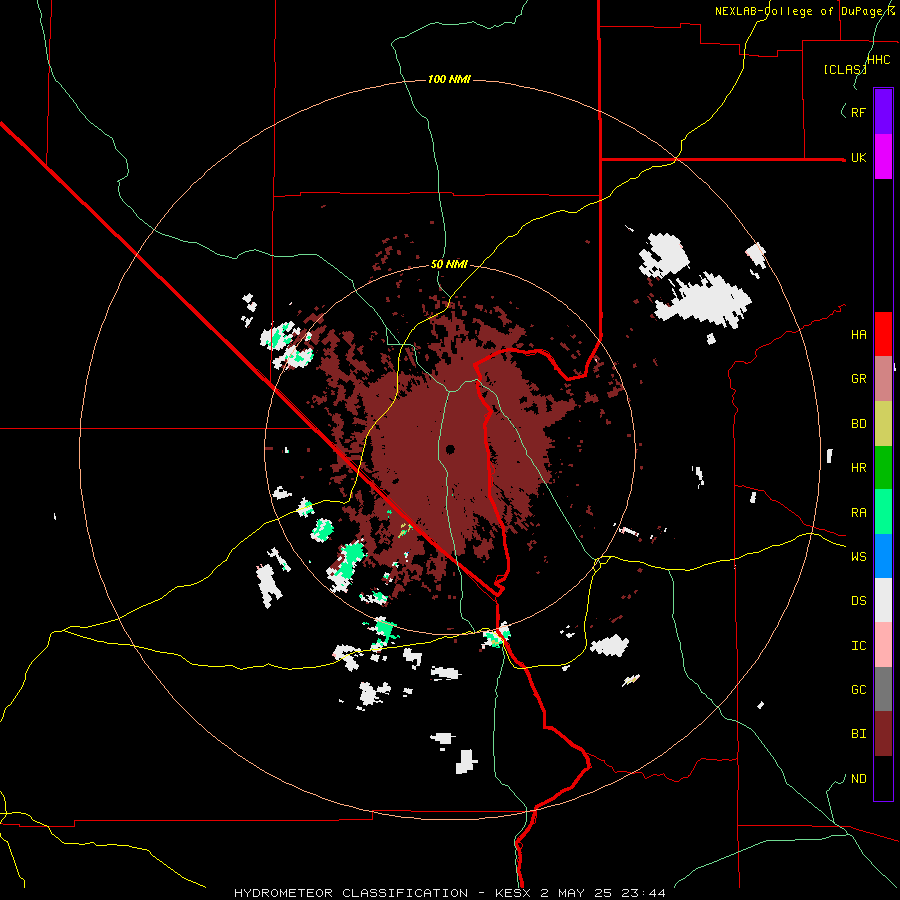Click the BD legend label
The height and width of the screenshot is (900, 900).
858,424
